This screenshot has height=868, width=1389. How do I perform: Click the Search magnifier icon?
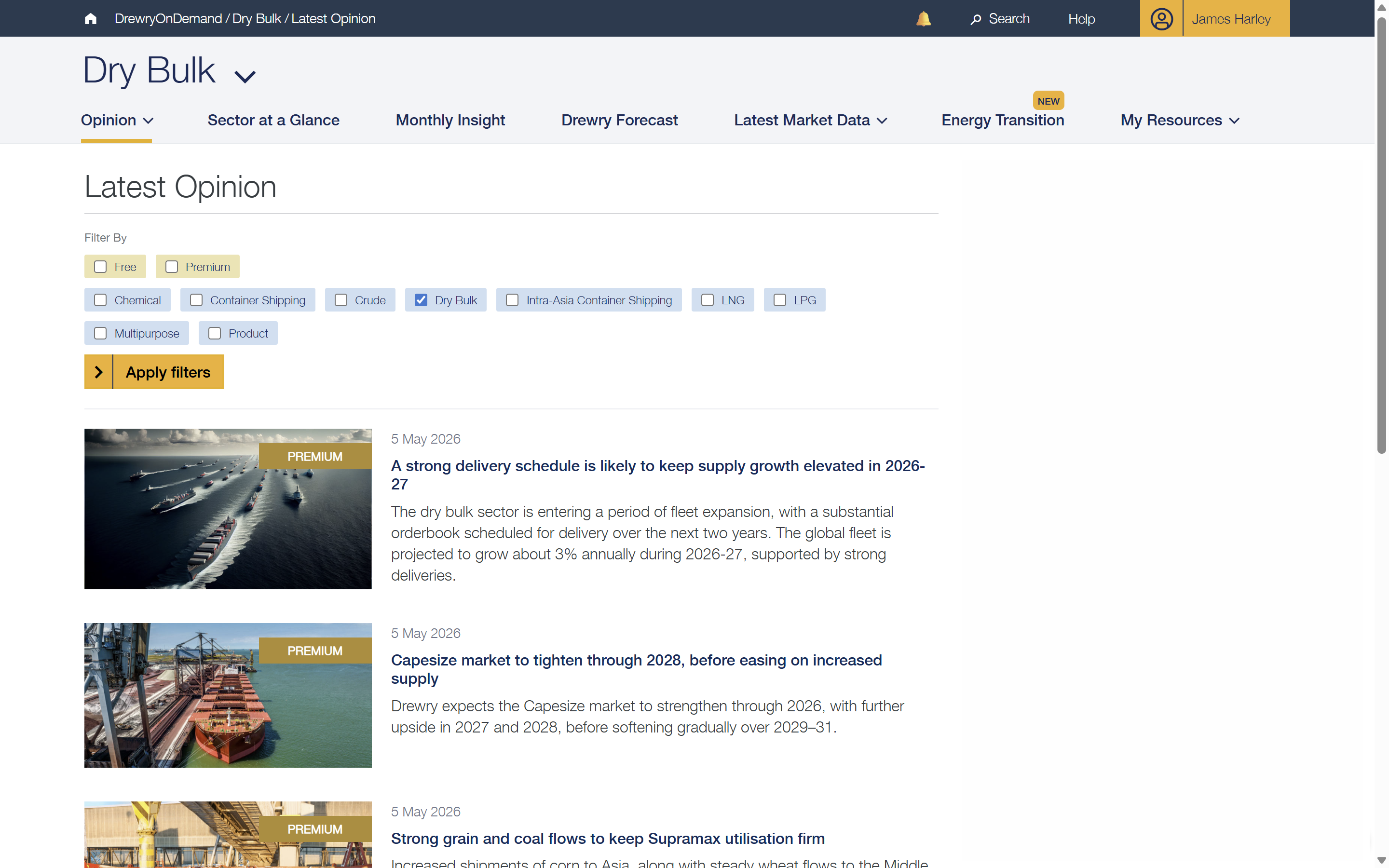point(975,19)
